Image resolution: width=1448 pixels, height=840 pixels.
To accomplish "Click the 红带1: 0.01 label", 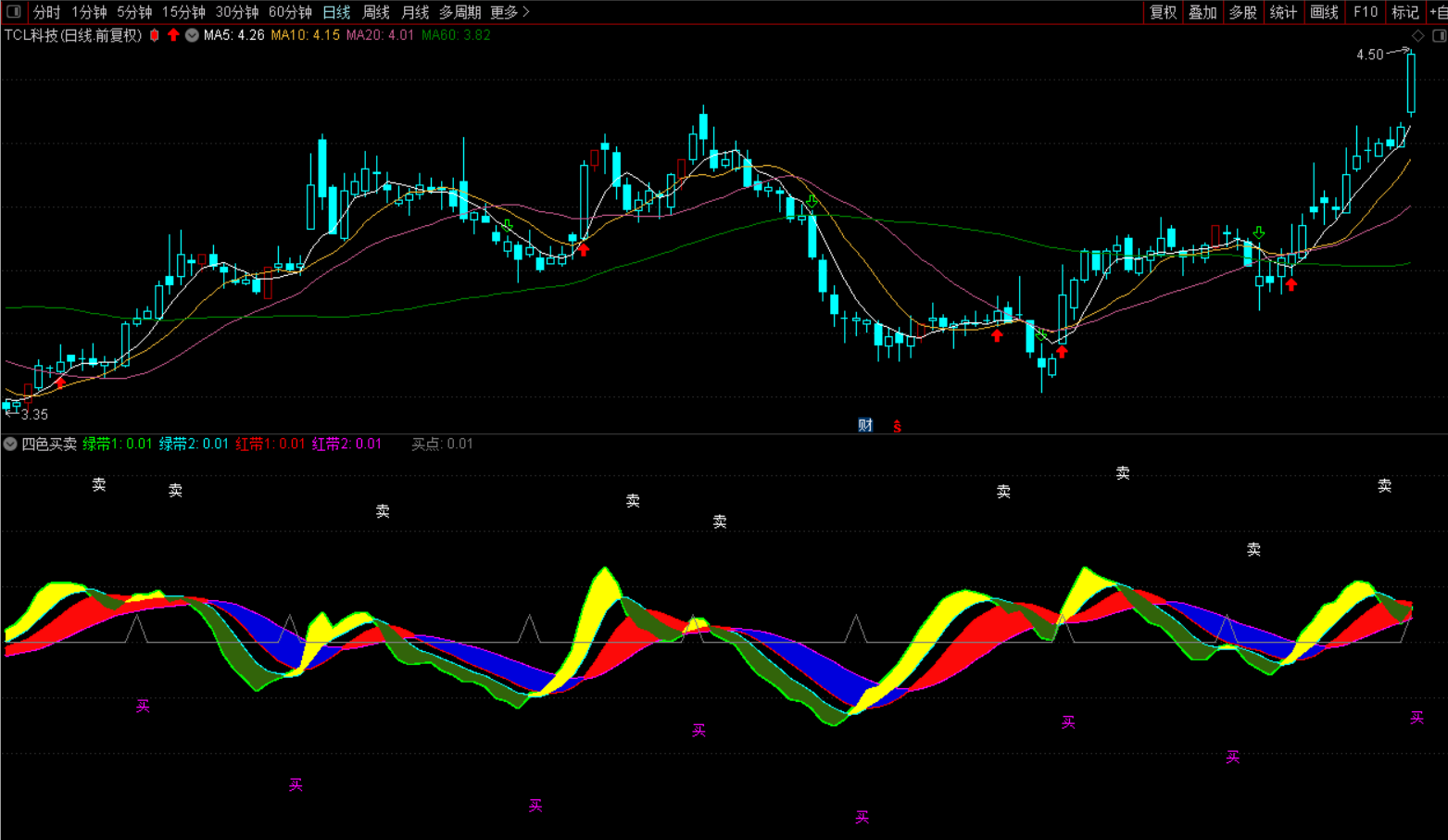I will click(x=270, y=444).
